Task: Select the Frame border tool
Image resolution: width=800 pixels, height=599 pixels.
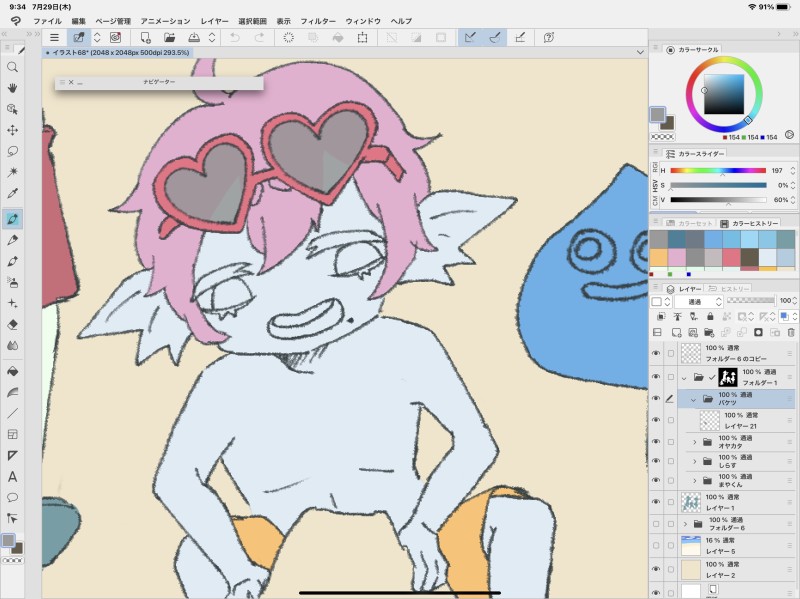Action: (12, 435)
